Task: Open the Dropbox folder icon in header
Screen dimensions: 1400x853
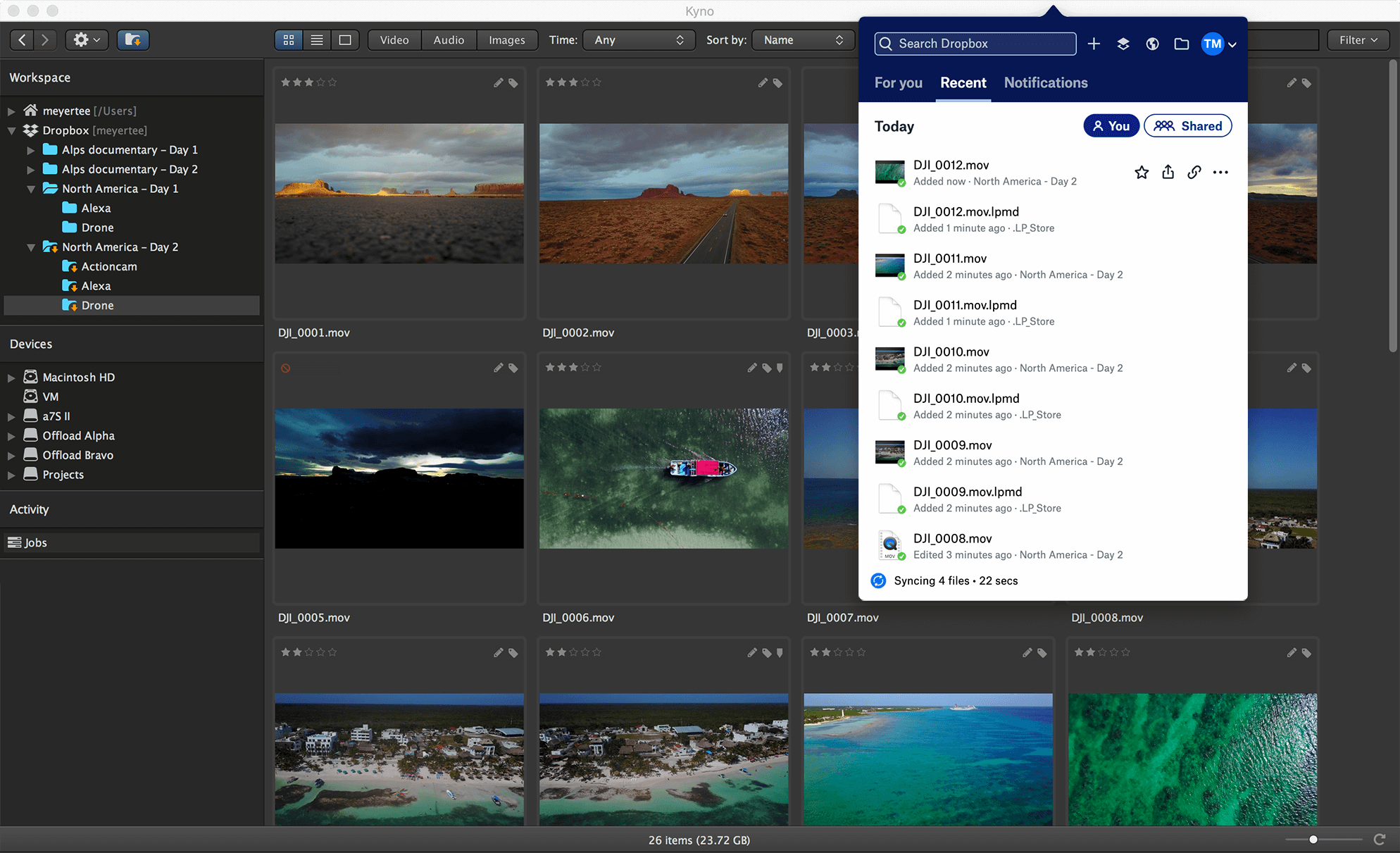Action: tap(1182, 44)
